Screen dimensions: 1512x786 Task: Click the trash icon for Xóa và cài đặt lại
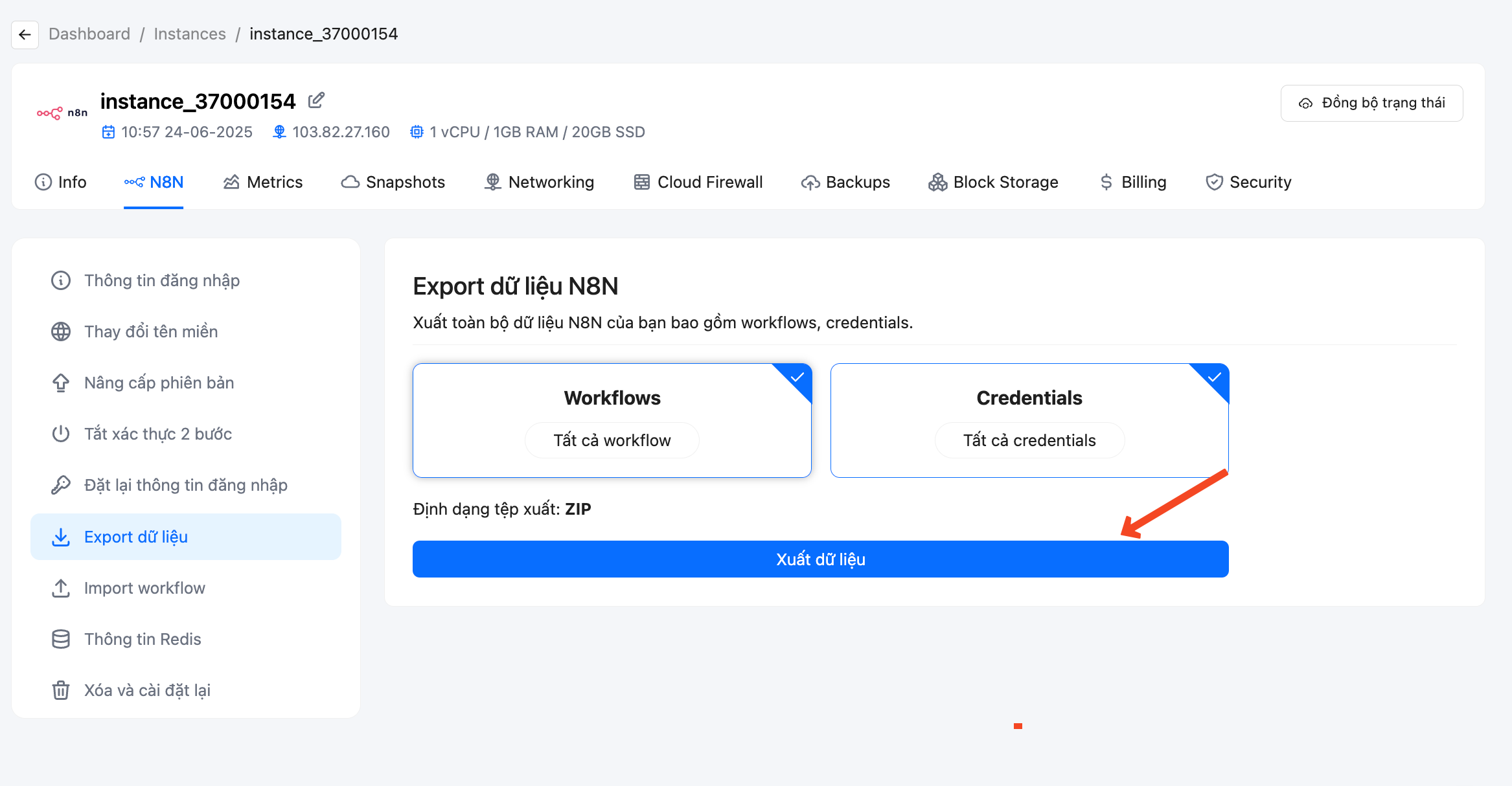coord(61,690)
